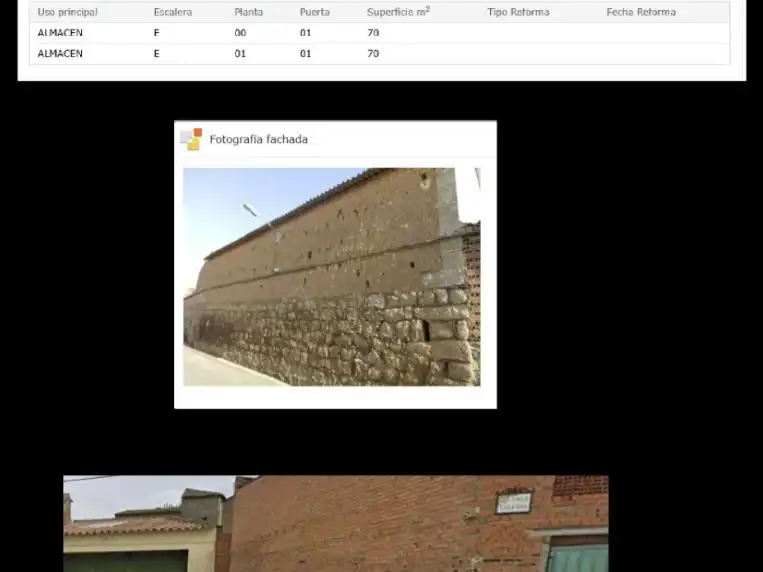Open the stone wall facade photograph
This screenshot has height=572, width=763.
coord(332,277)
